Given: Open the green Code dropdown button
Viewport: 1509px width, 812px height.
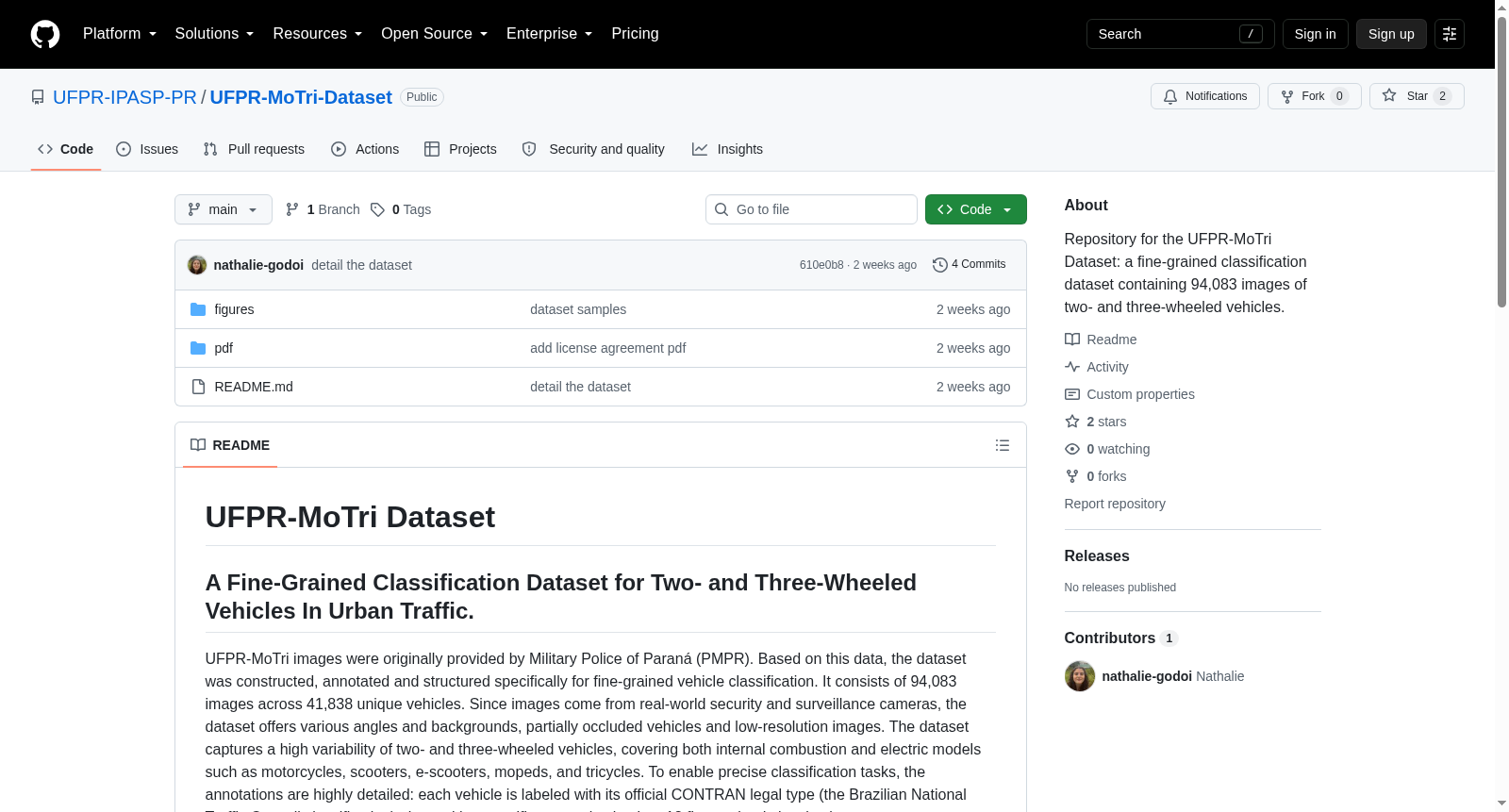Looking at the screenshot, I should pyautogui.click(x=976, y=209).
